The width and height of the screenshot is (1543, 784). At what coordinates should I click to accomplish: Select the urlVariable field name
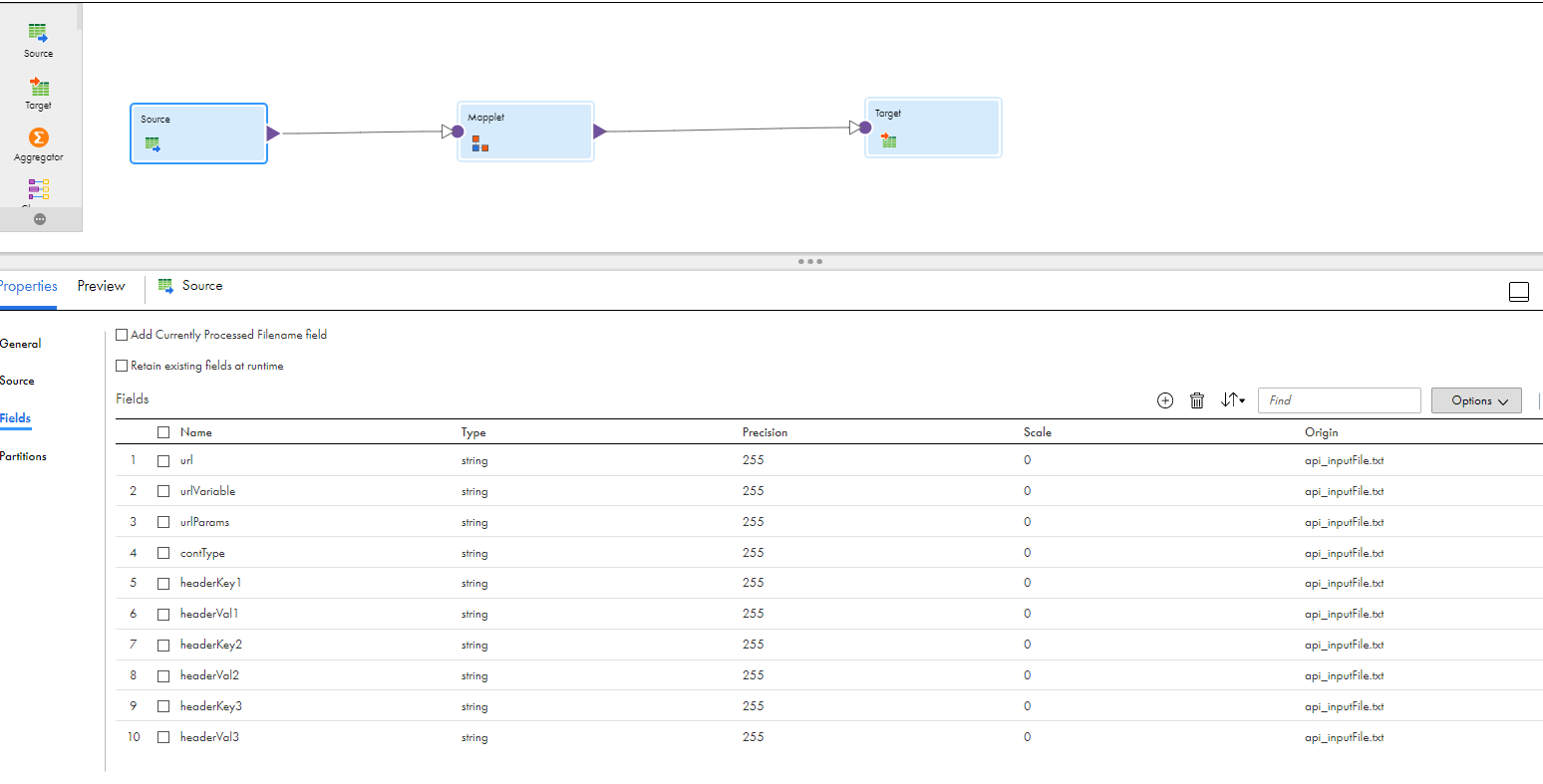[208, 491]
